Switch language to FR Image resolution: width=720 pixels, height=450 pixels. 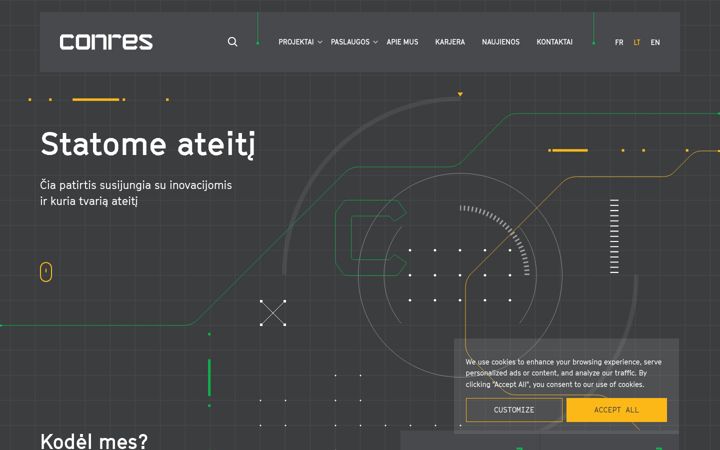(x=619, y=42)
